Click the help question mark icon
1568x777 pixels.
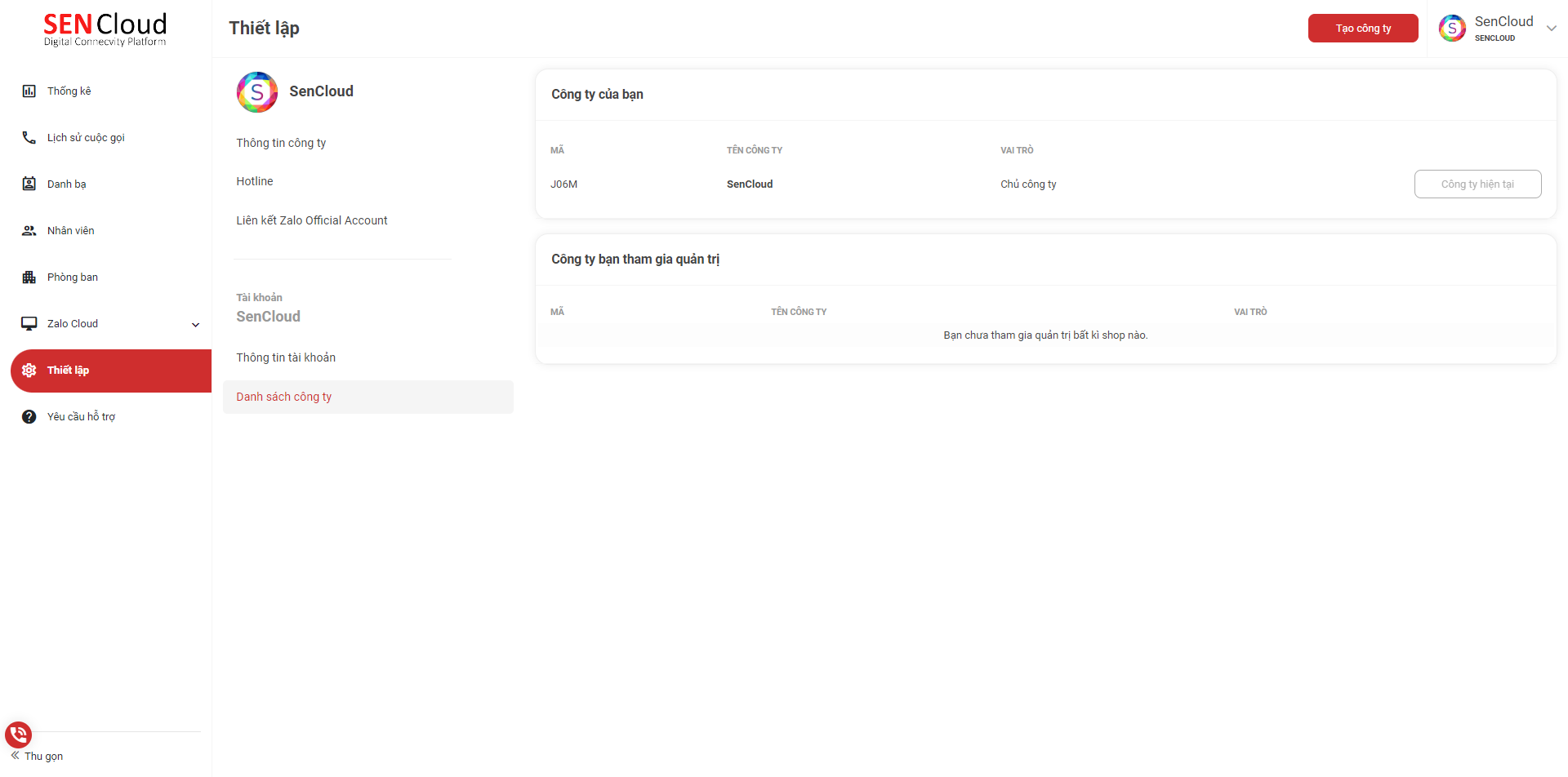coord(29,417)
